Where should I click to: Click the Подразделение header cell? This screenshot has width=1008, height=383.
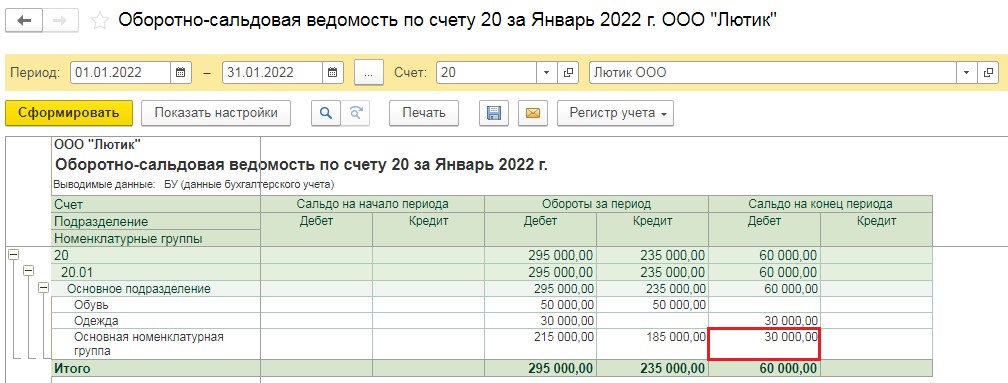point(156,222)
